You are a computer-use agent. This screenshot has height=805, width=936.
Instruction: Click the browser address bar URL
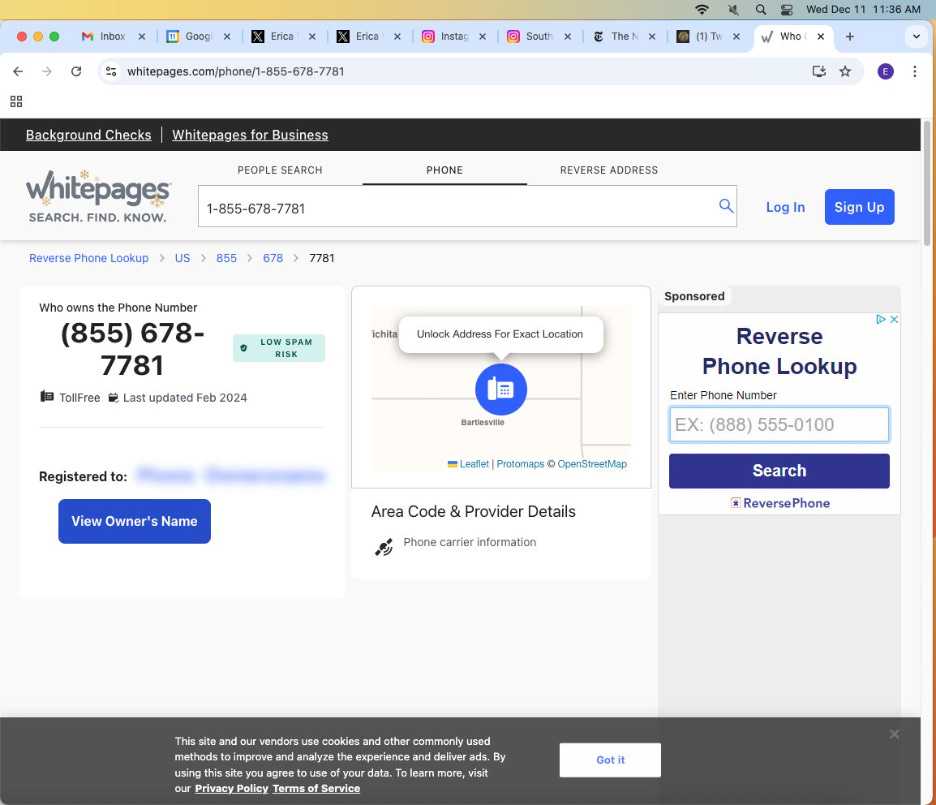[235, 72]
